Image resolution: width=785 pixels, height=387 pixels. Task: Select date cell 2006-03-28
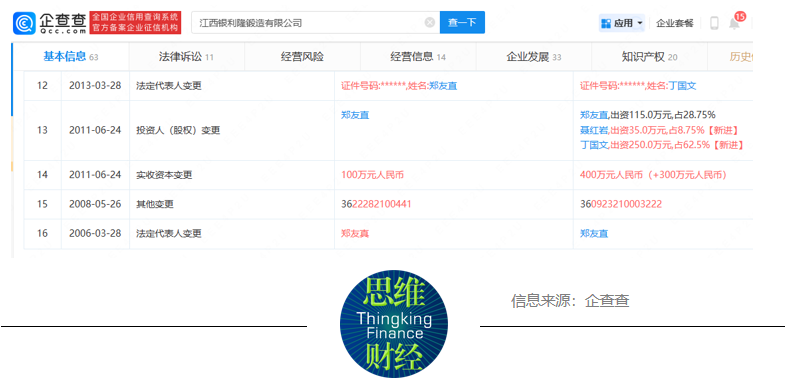click(x=95, y=233)
